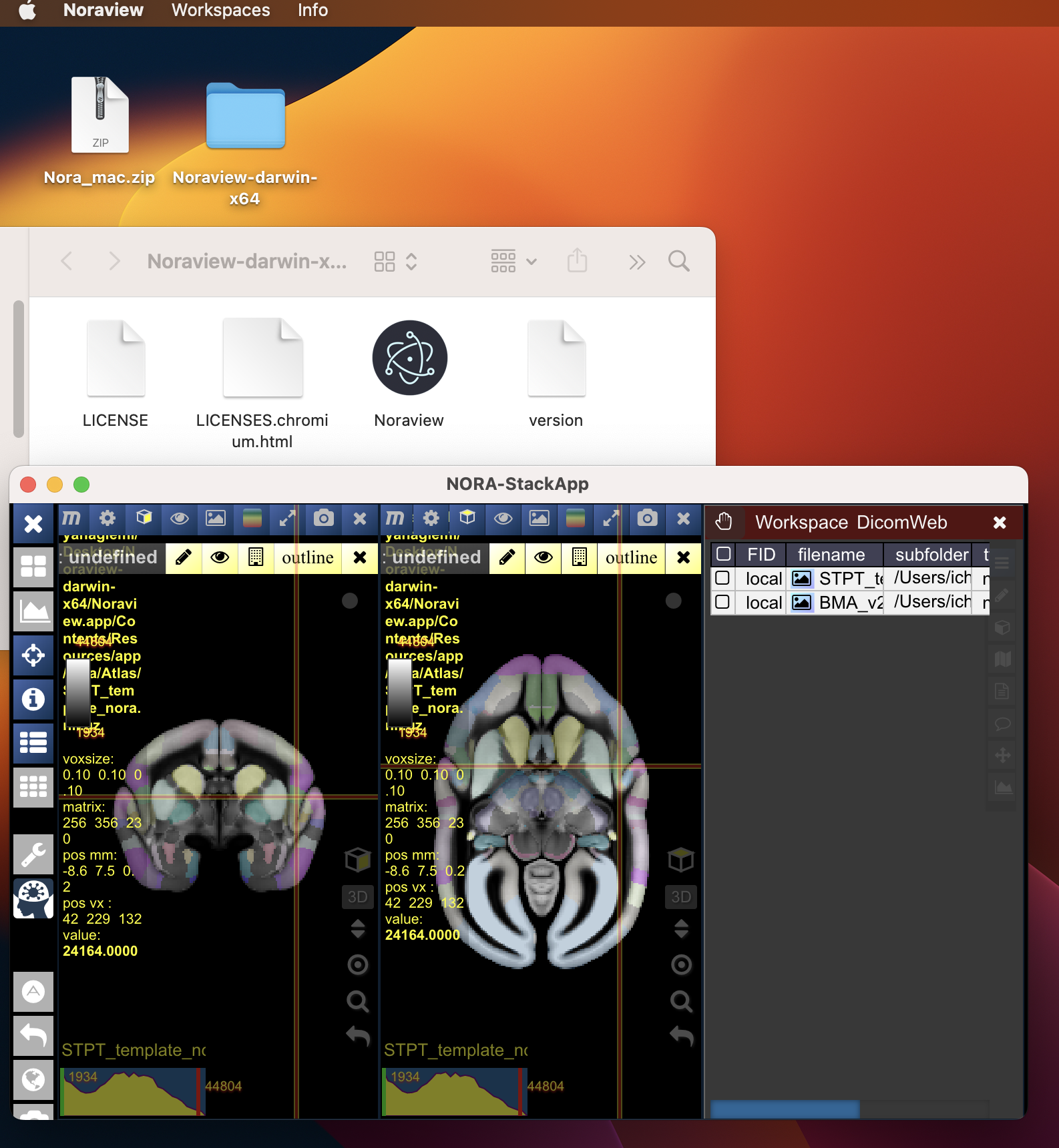Open the Apple menu

point(27,11)
